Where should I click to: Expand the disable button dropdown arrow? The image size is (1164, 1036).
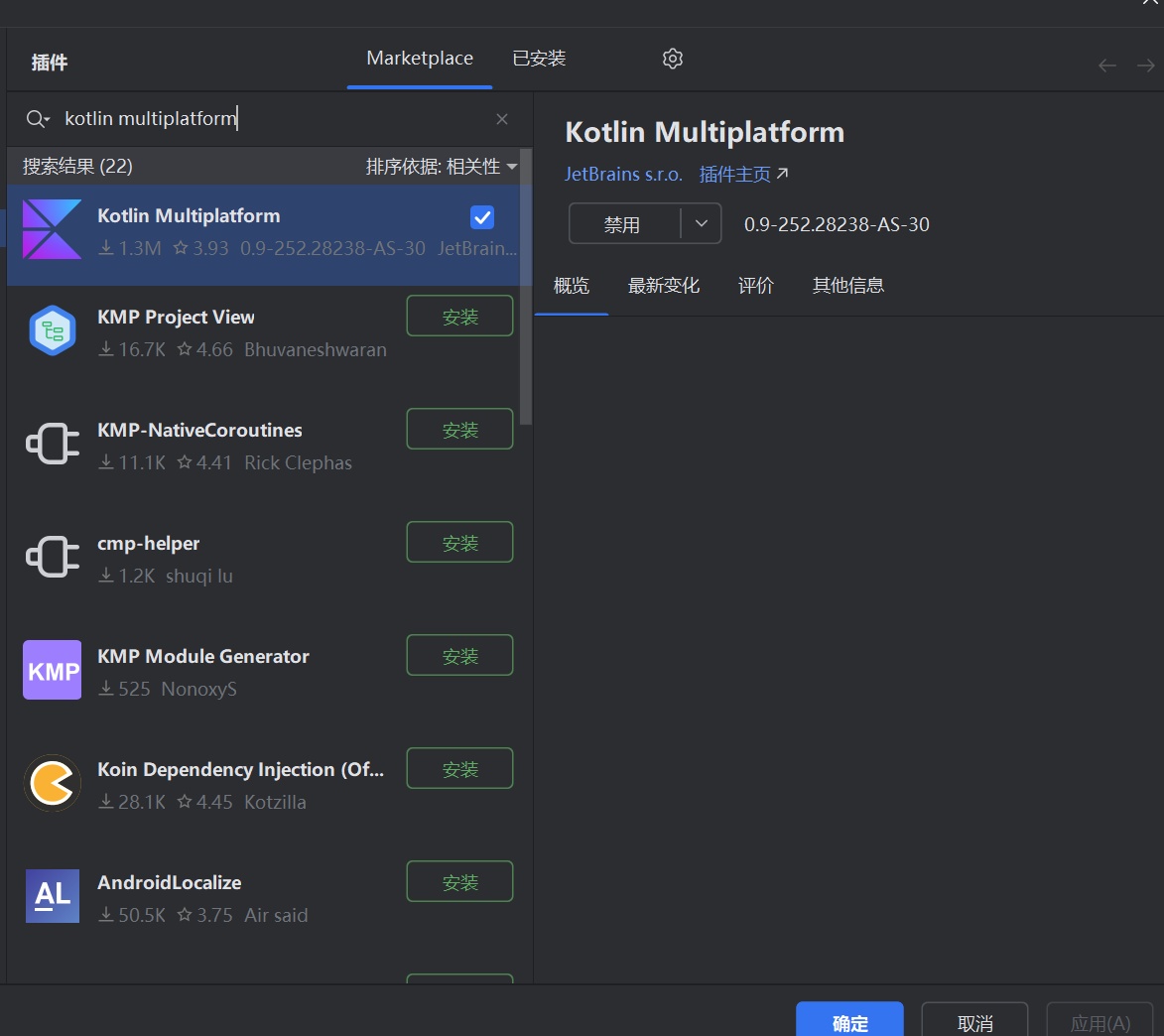point(701,223)
